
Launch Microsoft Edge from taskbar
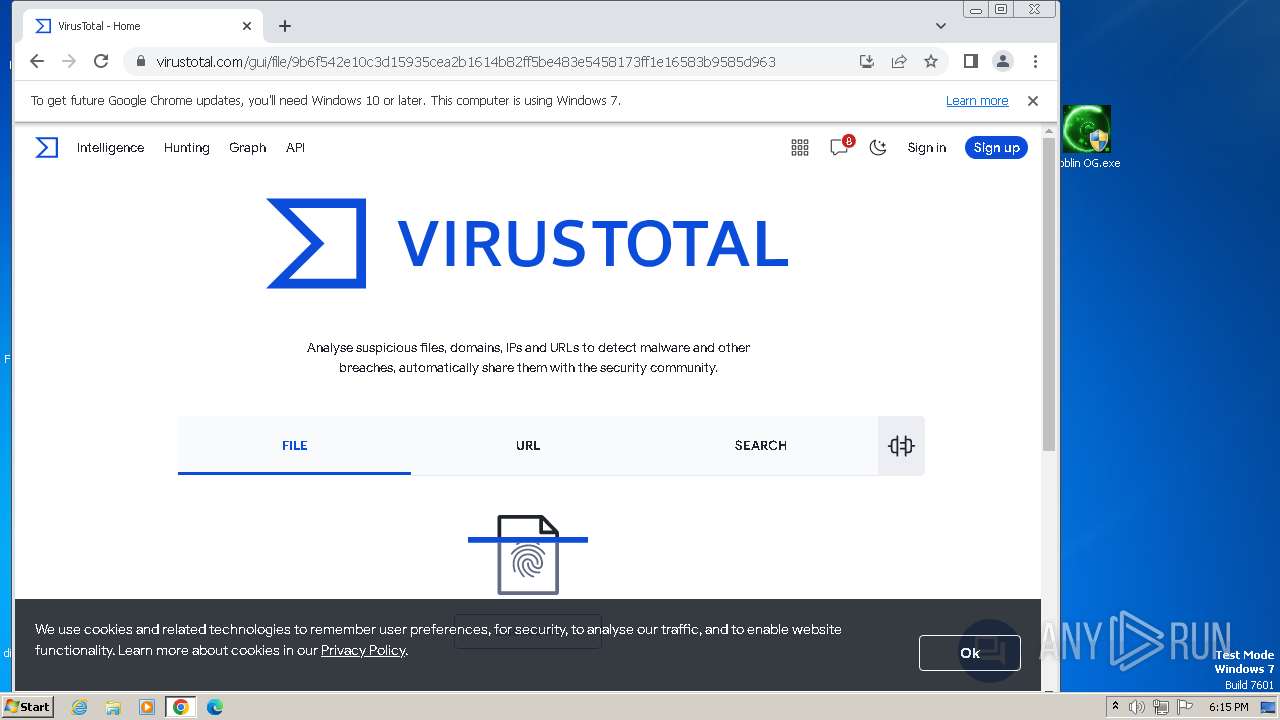coord(215,707)
